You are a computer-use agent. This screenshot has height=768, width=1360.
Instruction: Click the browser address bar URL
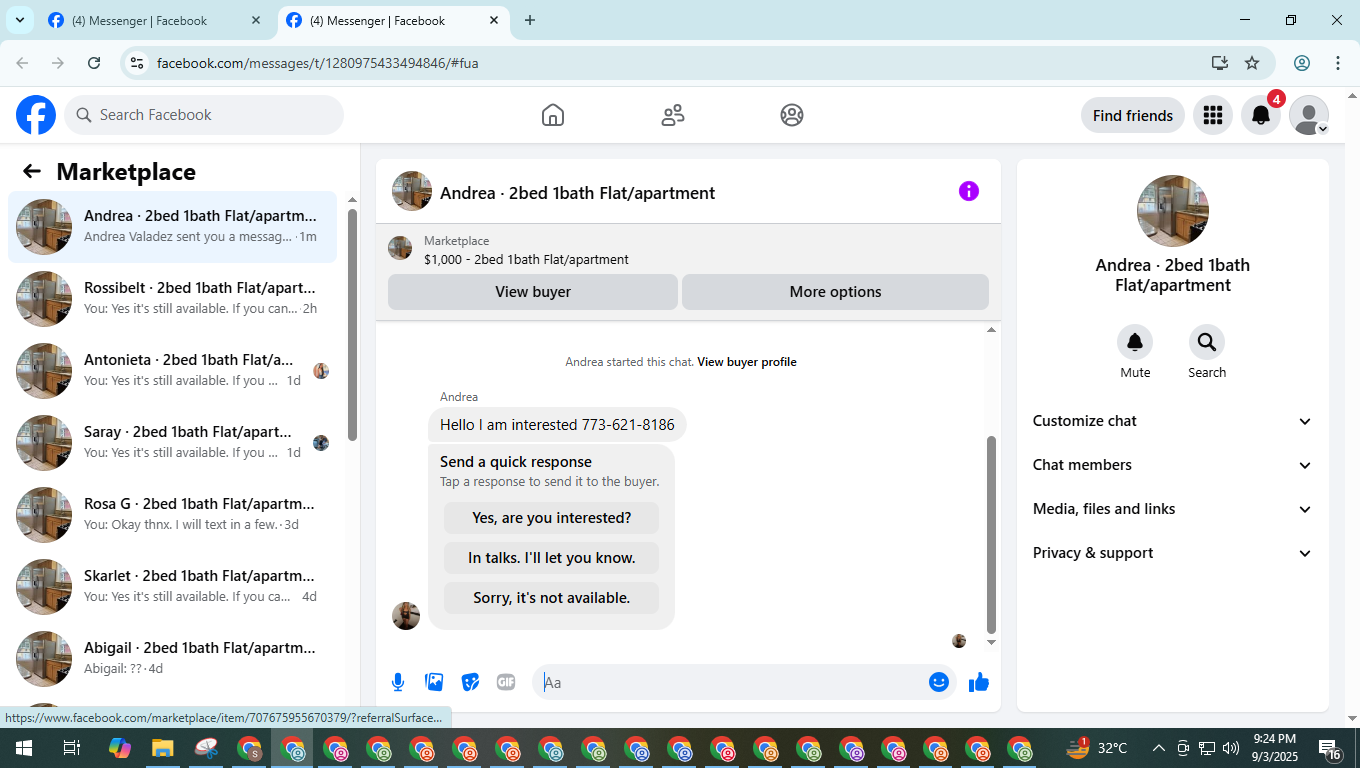(x=318, y=63)
